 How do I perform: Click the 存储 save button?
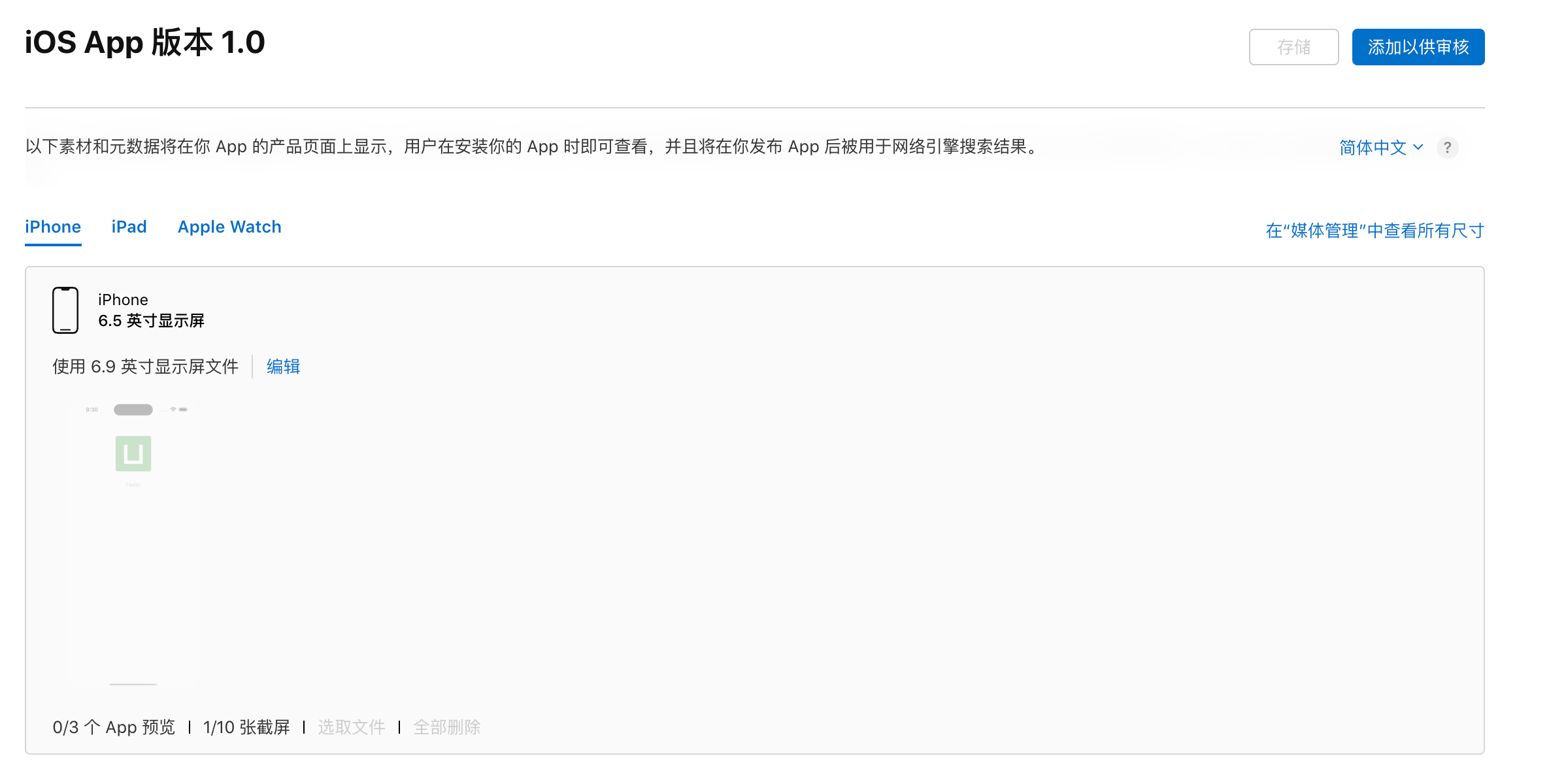(1293, 47)
